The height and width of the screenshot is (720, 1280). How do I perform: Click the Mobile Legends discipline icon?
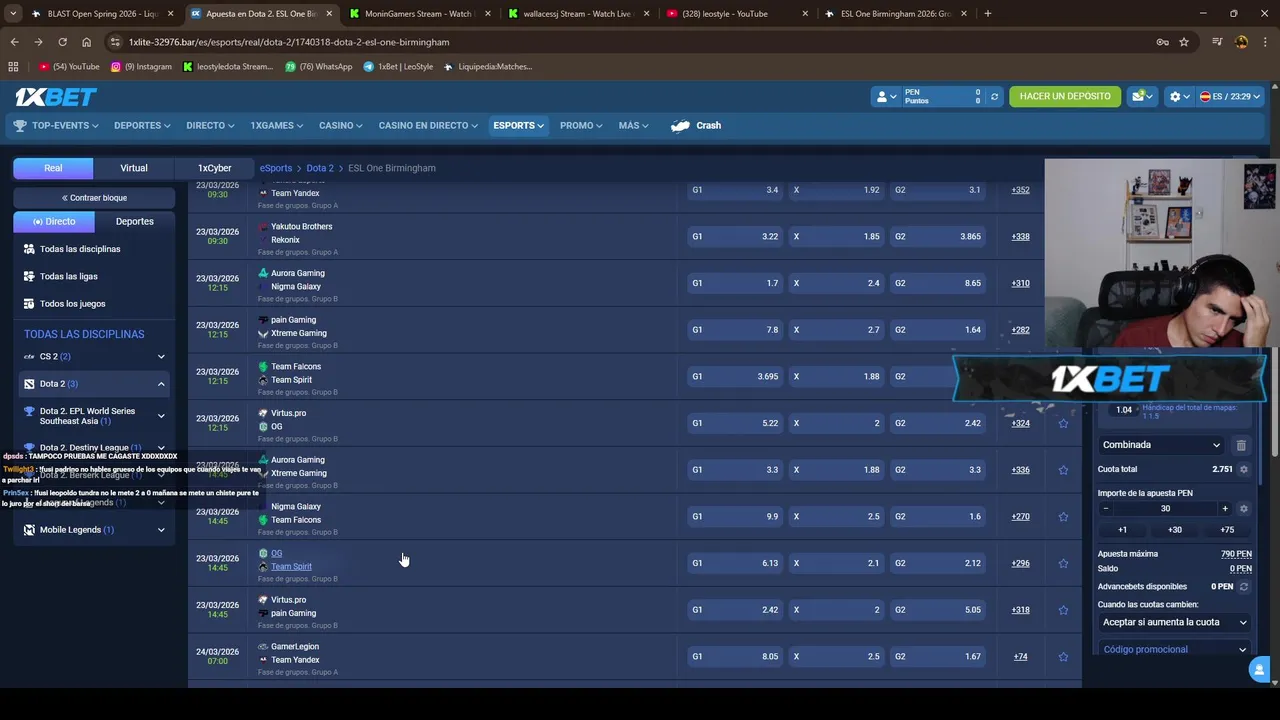(29, 530)
